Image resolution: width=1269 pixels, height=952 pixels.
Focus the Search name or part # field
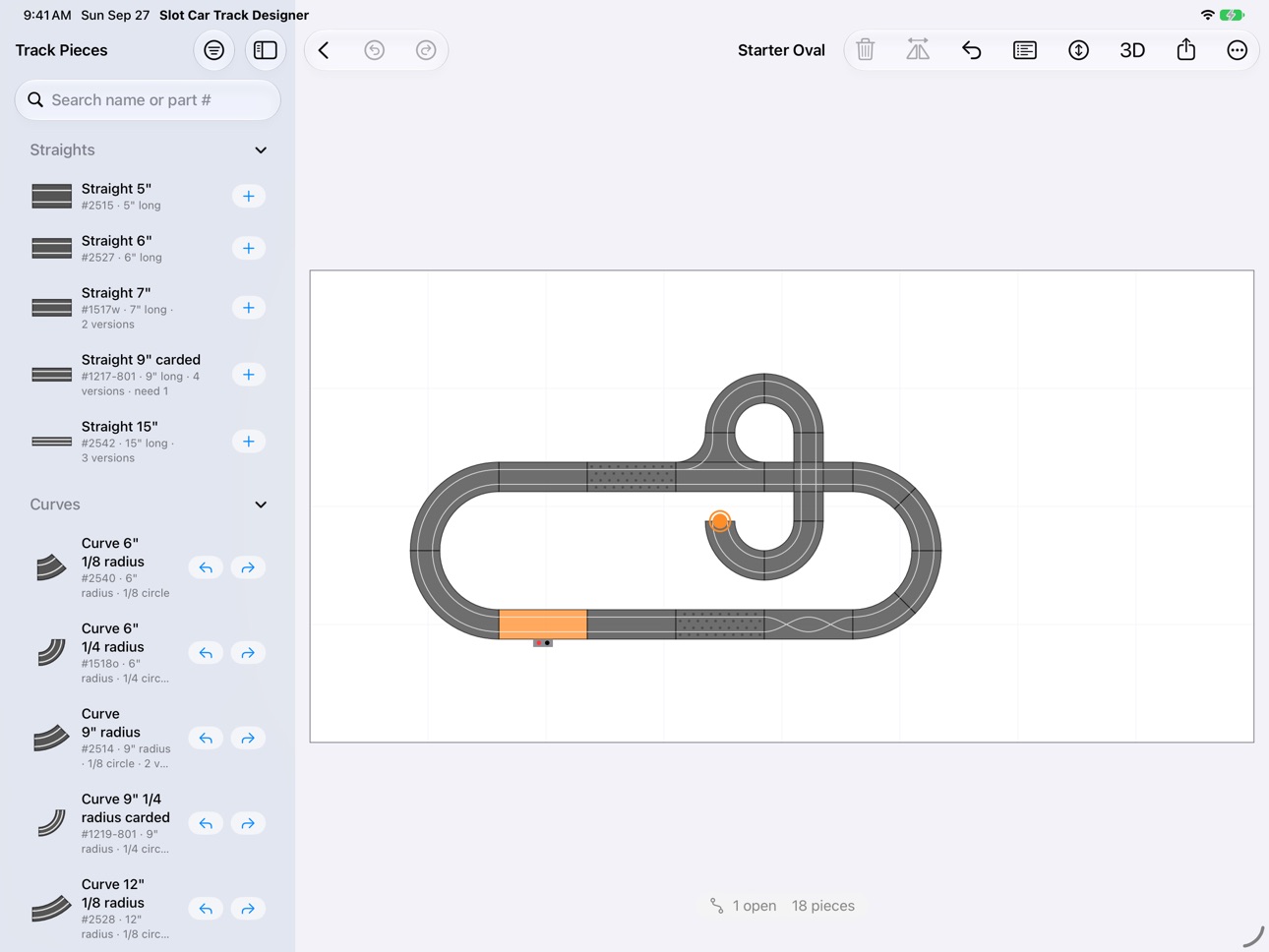tap(148, 100)
